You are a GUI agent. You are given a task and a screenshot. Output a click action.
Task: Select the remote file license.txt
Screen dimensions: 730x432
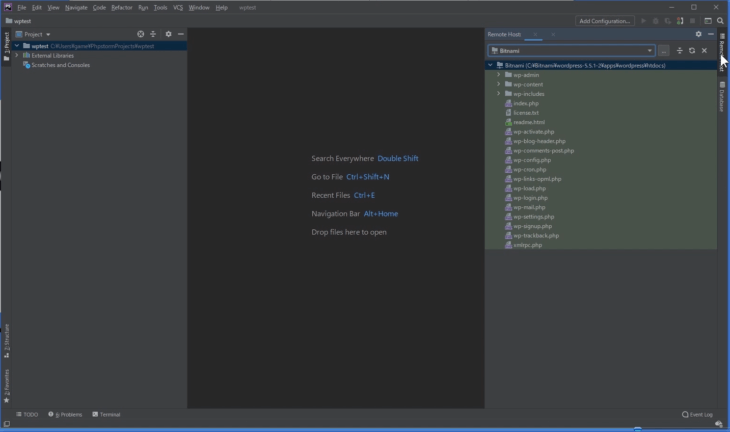pyautogui.click(x=526, y=113)
